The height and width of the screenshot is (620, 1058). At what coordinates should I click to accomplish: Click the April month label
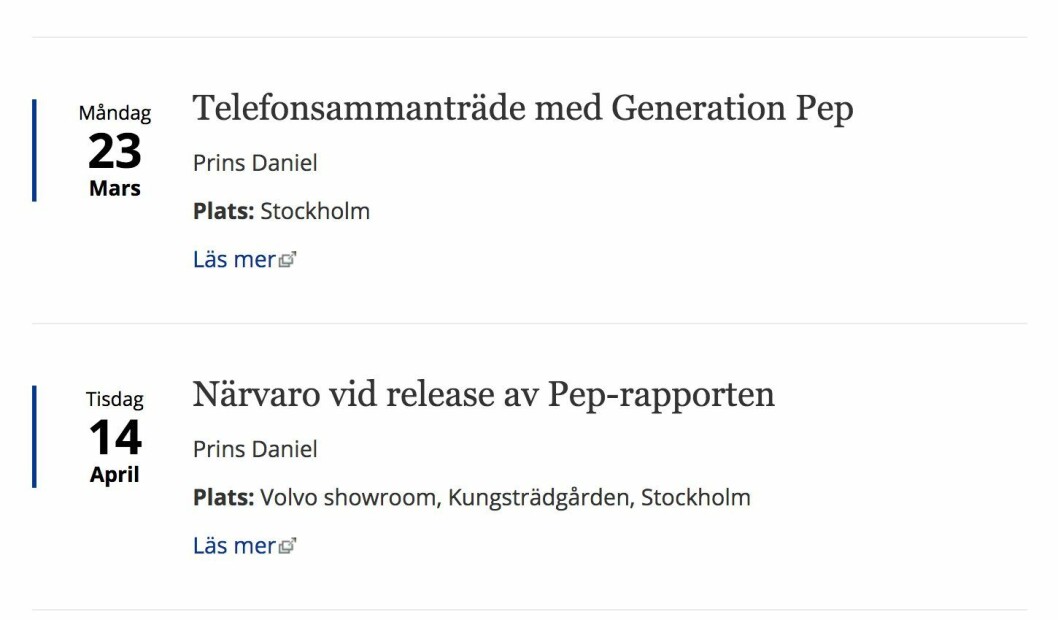(x=115, y=475)
